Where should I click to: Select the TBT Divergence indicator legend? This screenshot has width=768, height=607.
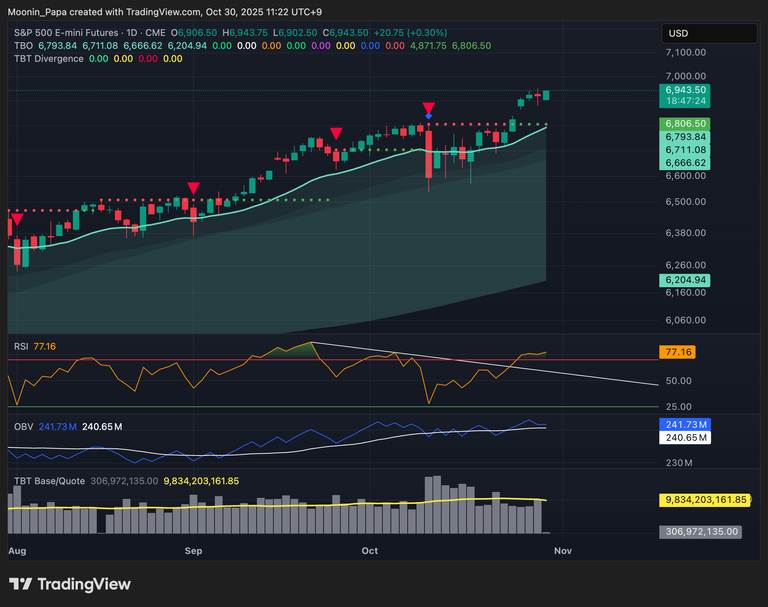pyautogui.click(x=48, y=59)
